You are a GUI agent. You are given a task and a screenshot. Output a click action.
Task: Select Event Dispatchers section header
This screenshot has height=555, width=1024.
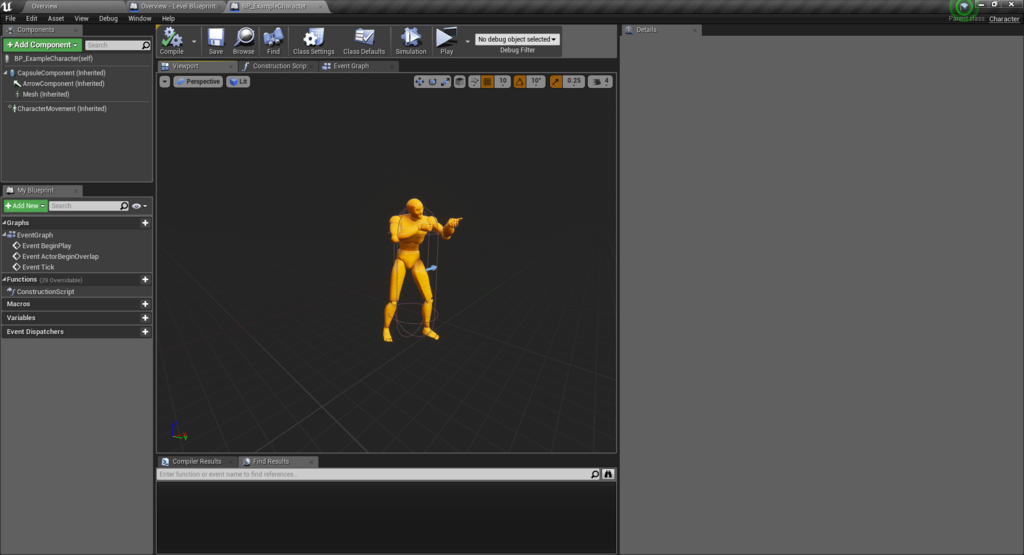(35, 332)
